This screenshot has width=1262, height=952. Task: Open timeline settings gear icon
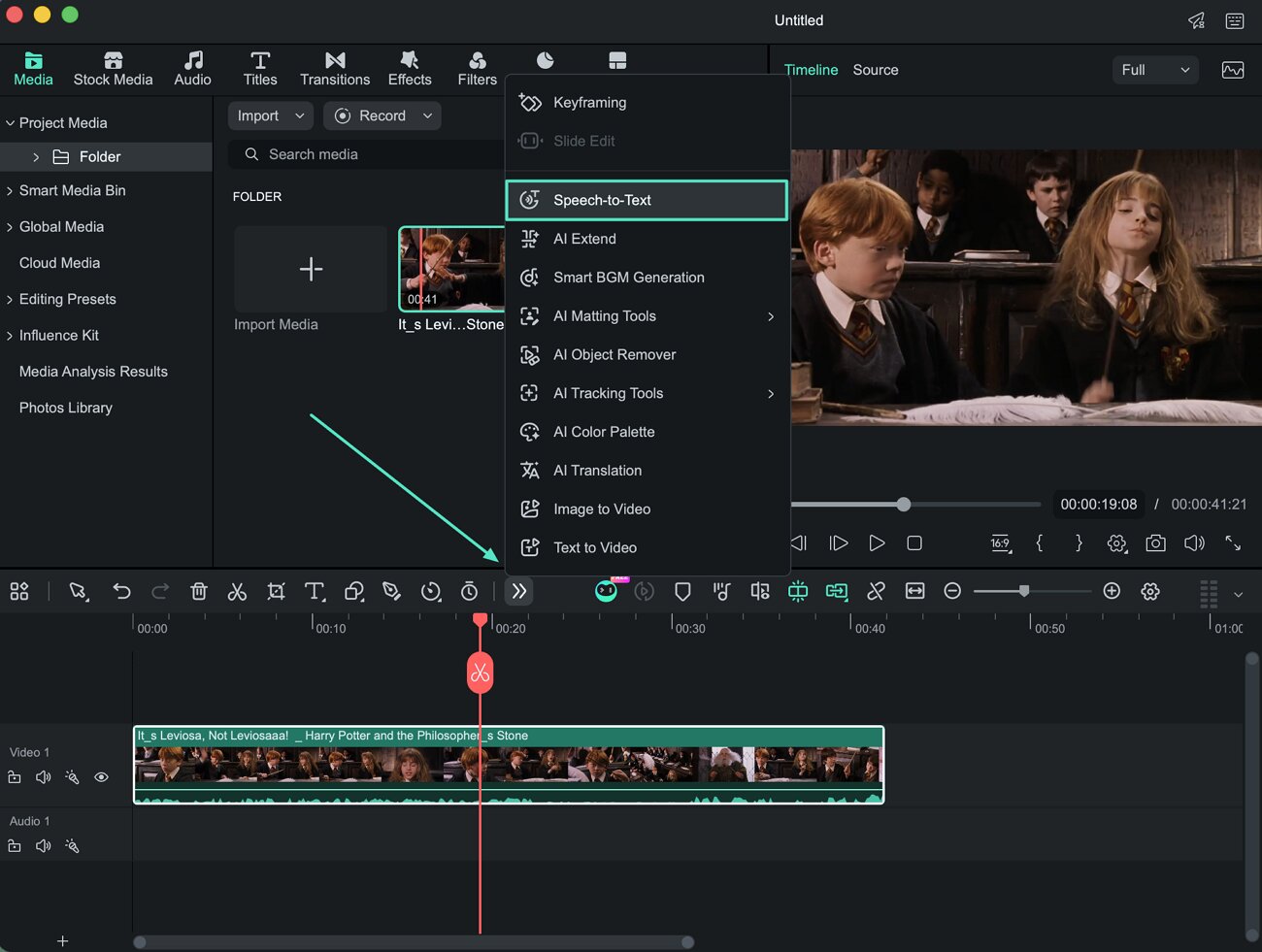coord(1150,591)
